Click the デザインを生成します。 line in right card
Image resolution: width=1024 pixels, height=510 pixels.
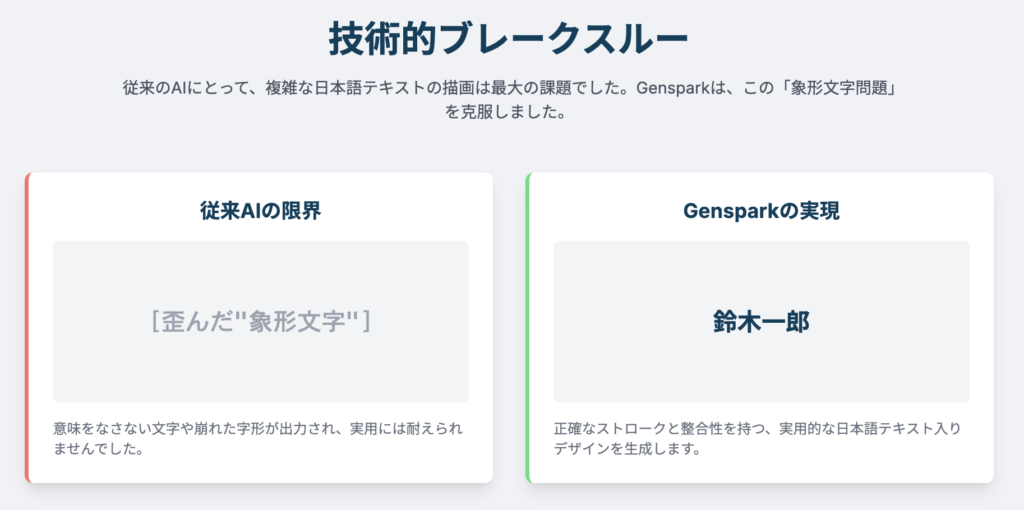(x=627, y=449)
